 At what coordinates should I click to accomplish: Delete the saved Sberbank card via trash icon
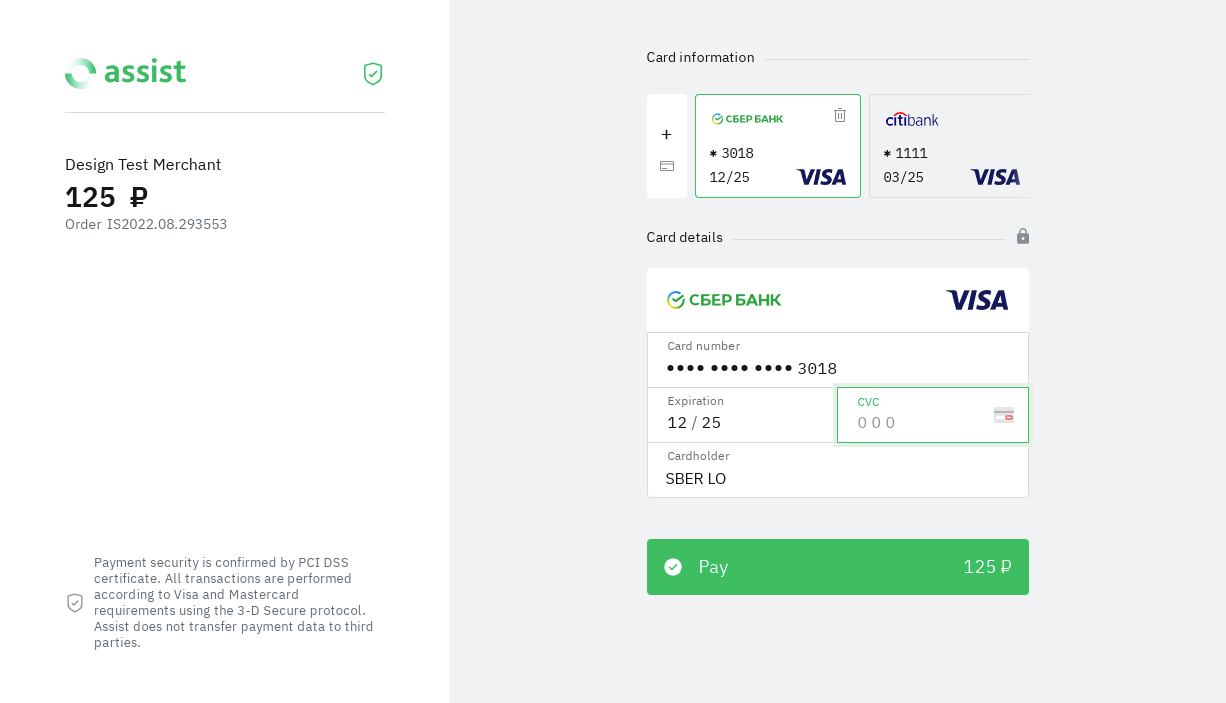tap(840, 116)
